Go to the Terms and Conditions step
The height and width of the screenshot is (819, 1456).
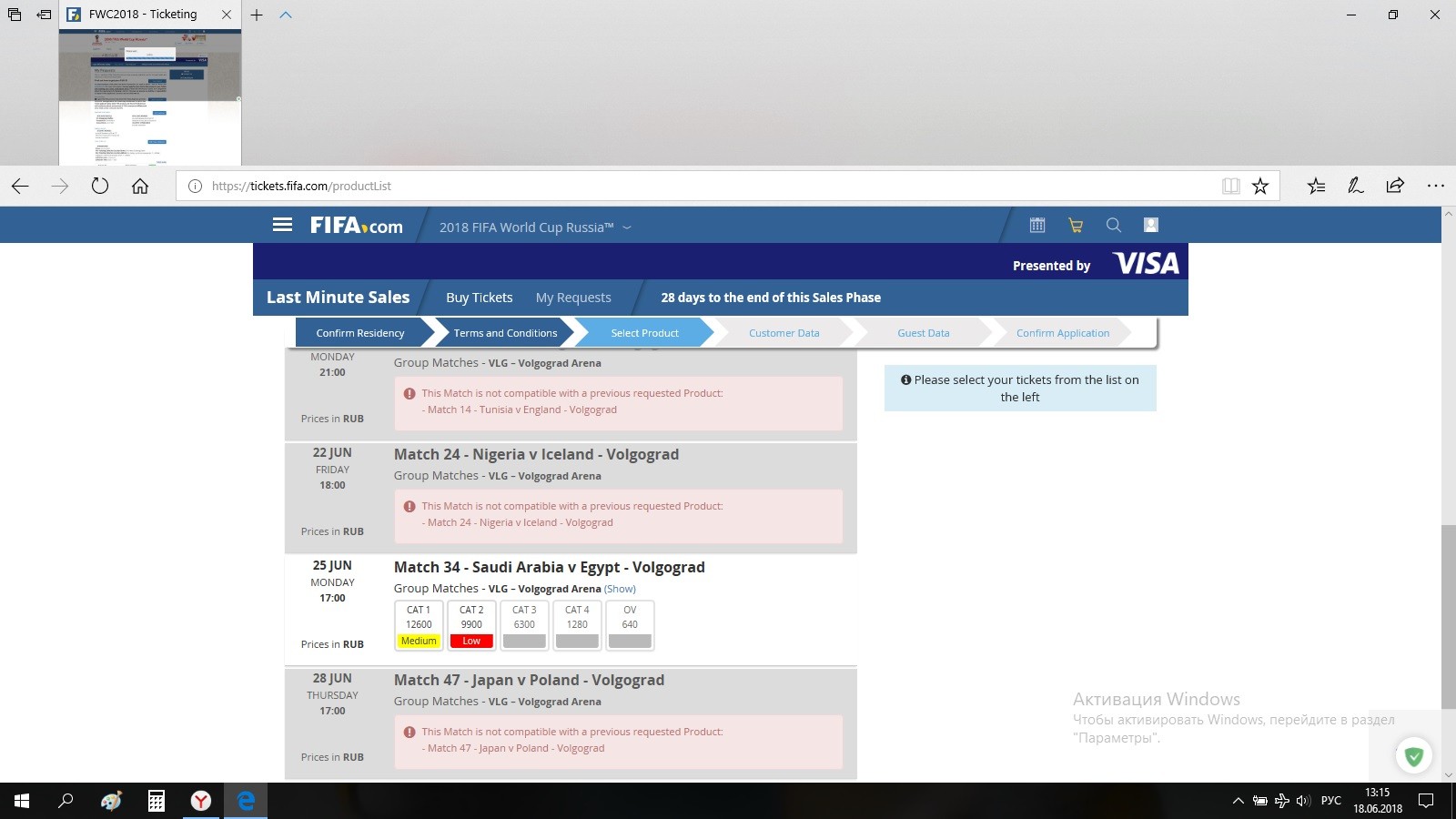click(505, 333)
